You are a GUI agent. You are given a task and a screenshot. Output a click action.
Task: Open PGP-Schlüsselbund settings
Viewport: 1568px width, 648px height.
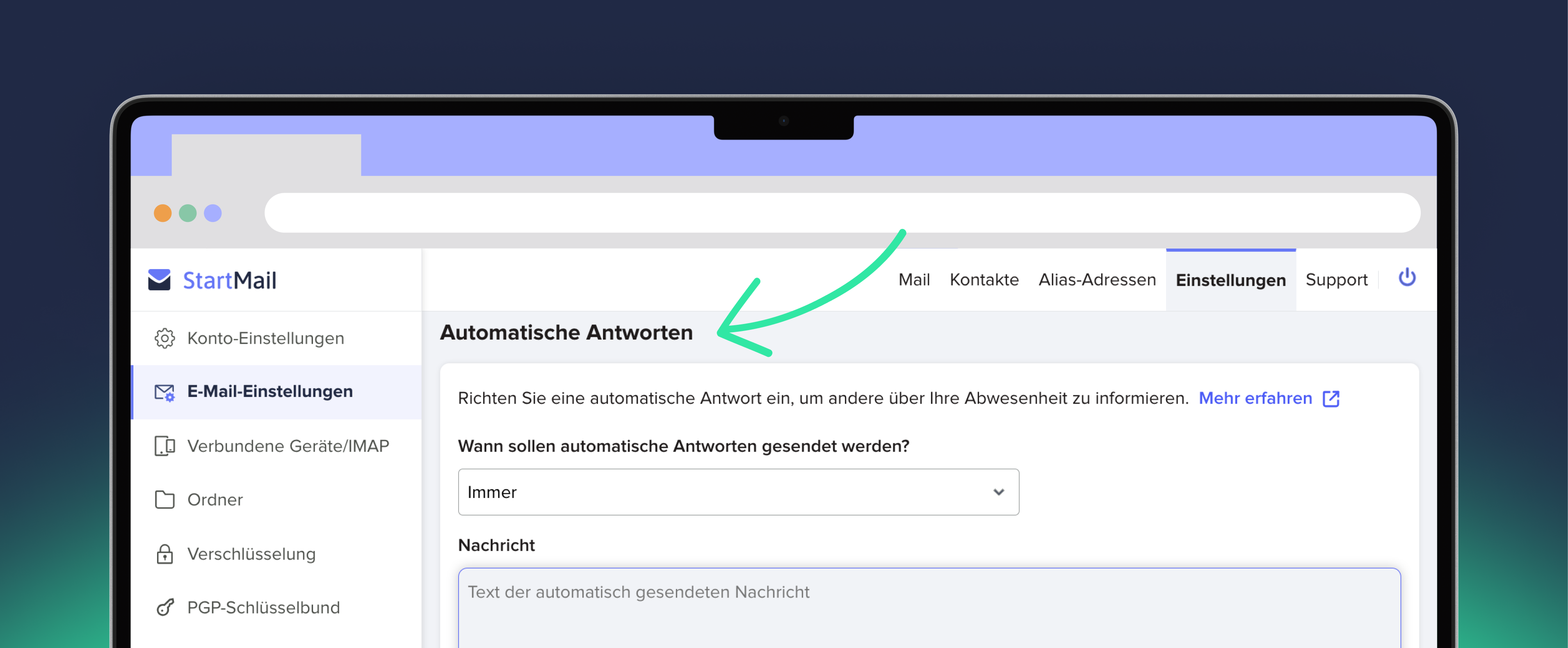click(276, 607)
